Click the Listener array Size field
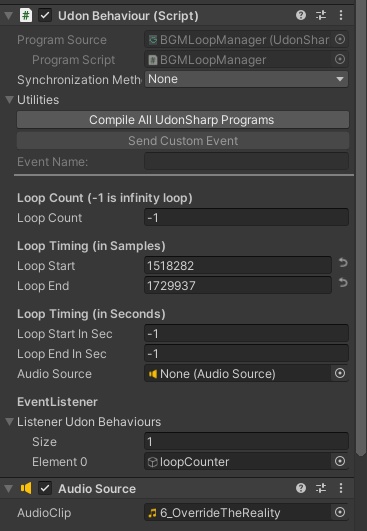 click(x=246, y=442)
